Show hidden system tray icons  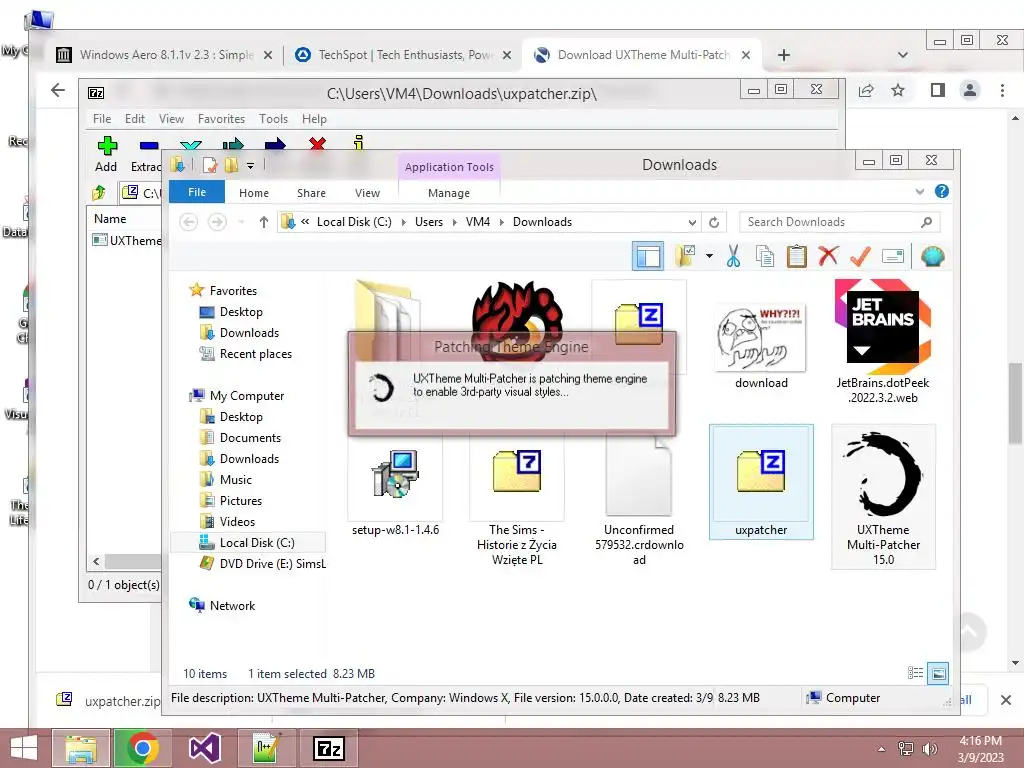881,749
